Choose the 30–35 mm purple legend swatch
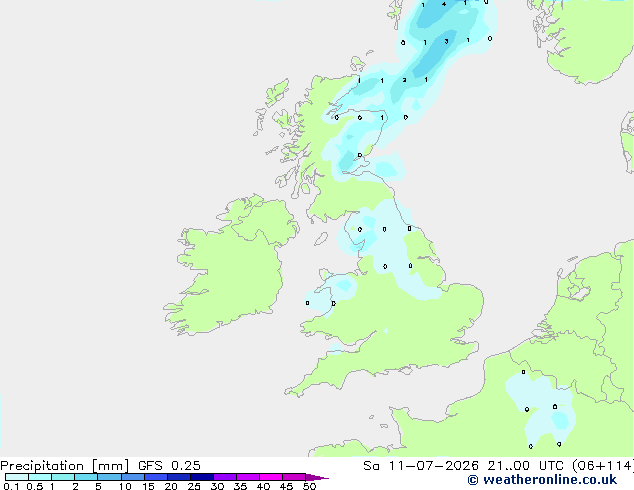This screenshot has height=490, width=634. click(224, 477)
